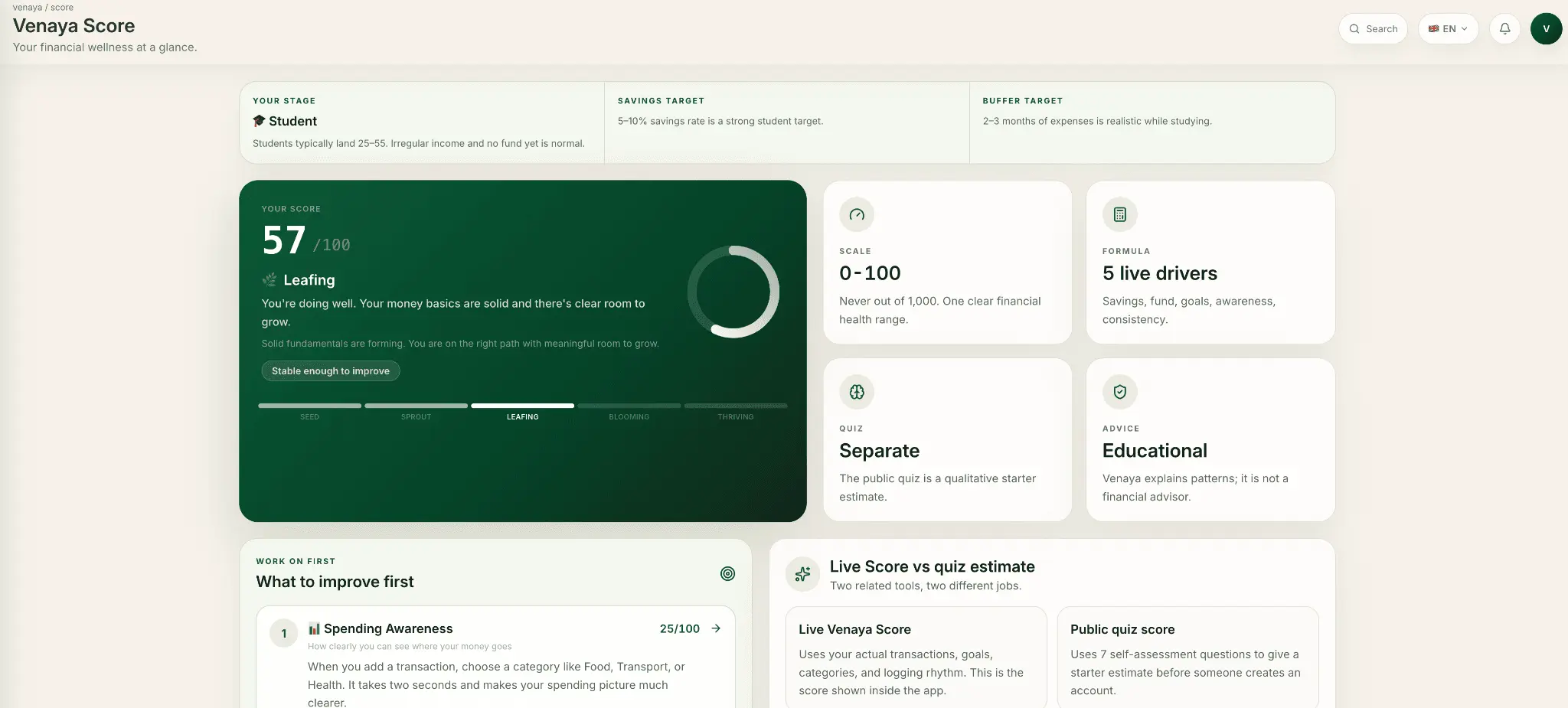The width and height of the screenshot is (1568, 708).
Task: Click the Live Score vs quiz estimate heading
Action: point(933,566)
